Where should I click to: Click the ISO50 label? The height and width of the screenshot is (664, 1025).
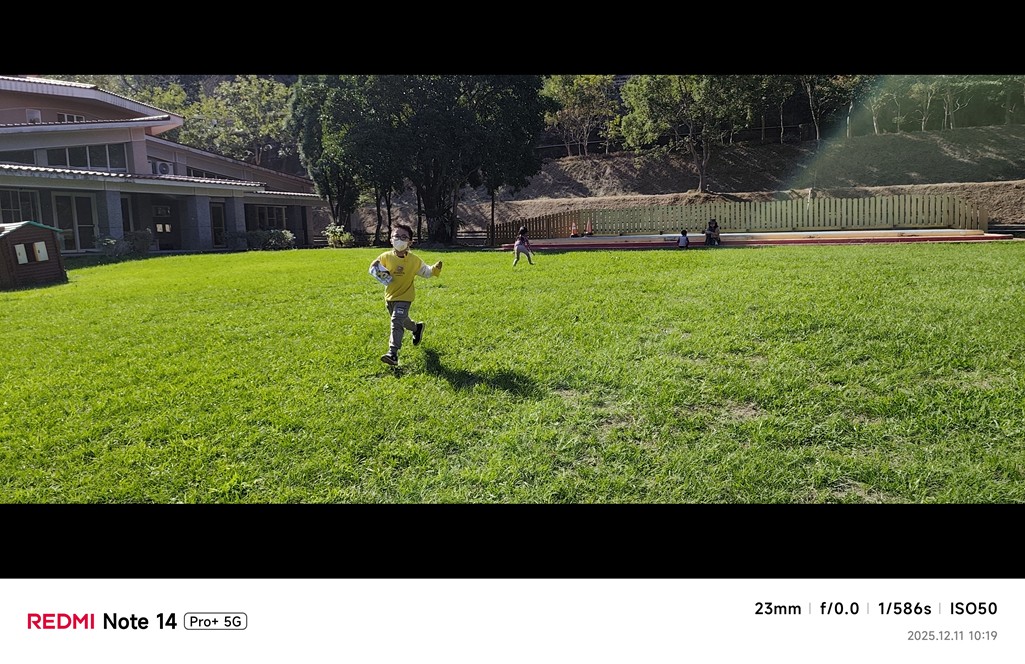(973, 608)
